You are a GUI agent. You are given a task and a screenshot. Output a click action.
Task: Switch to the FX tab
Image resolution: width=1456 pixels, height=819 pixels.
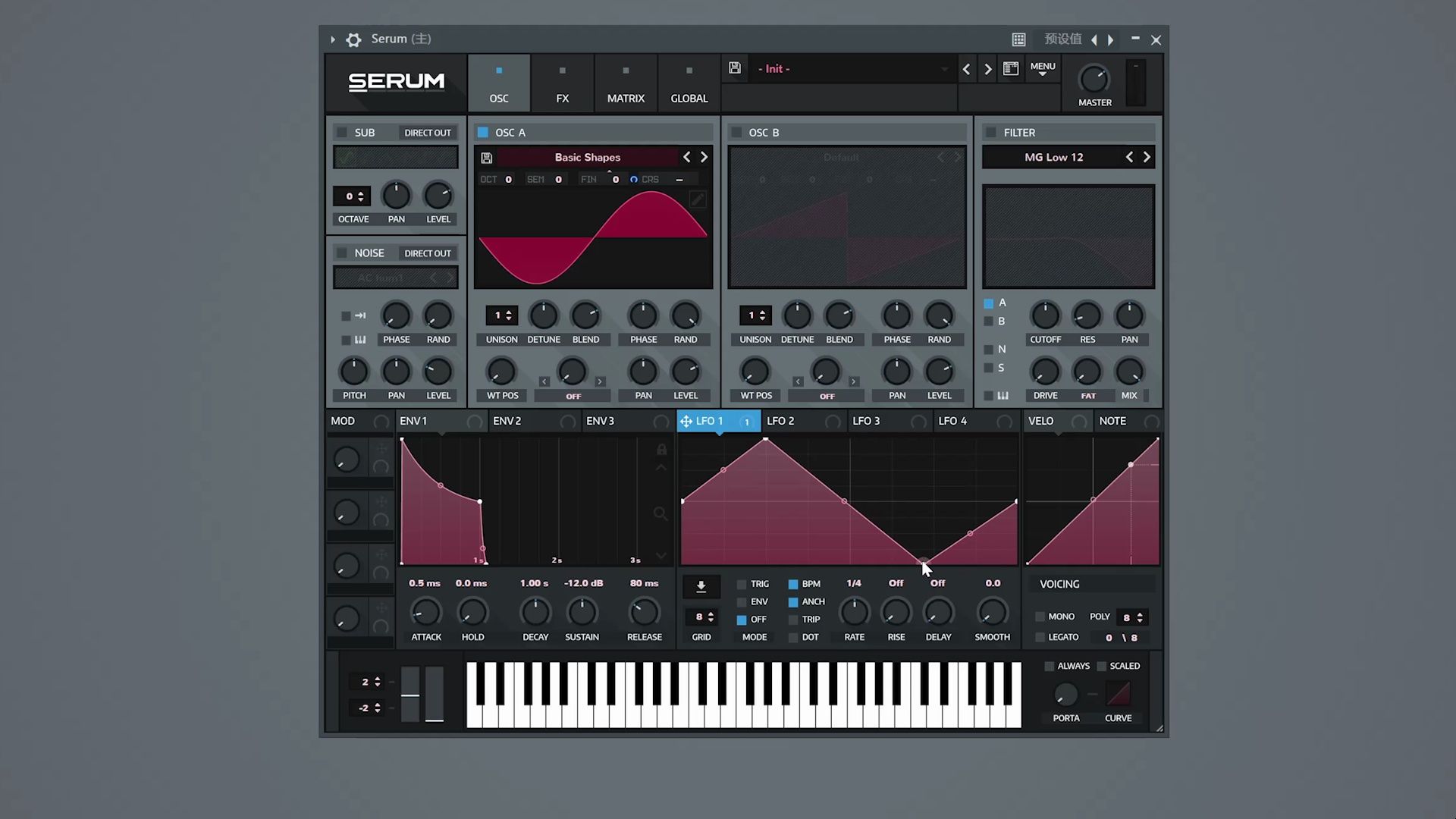[562, 83]
